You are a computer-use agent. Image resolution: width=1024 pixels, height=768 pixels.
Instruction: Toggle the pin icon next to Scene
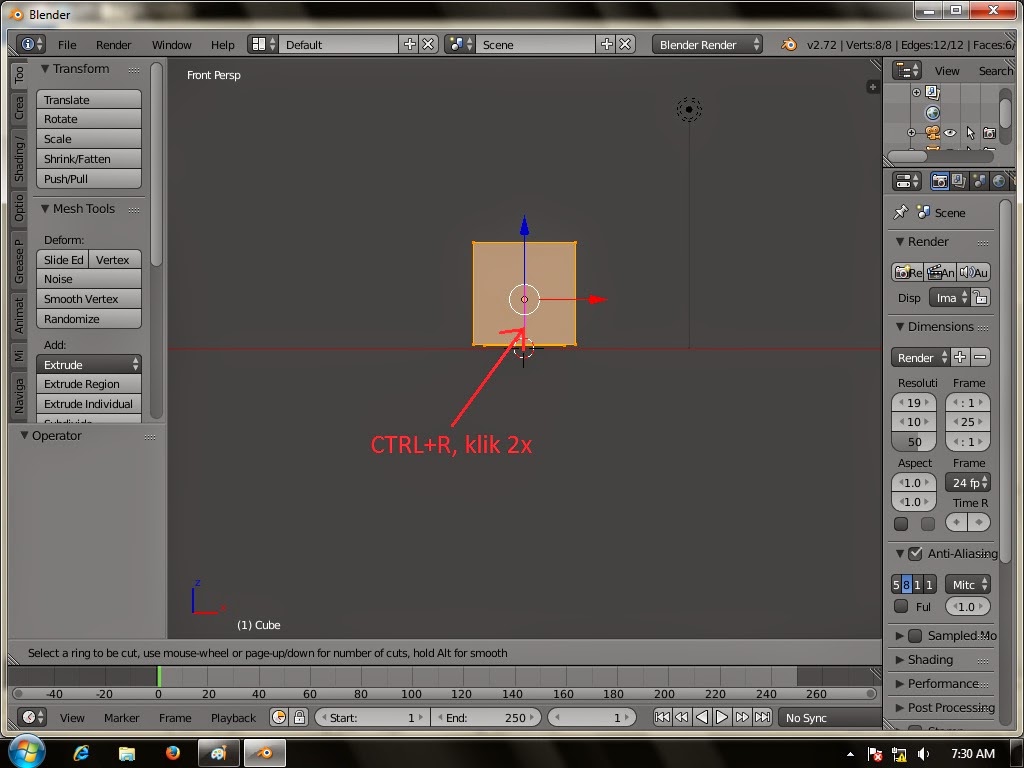[901, 211]
